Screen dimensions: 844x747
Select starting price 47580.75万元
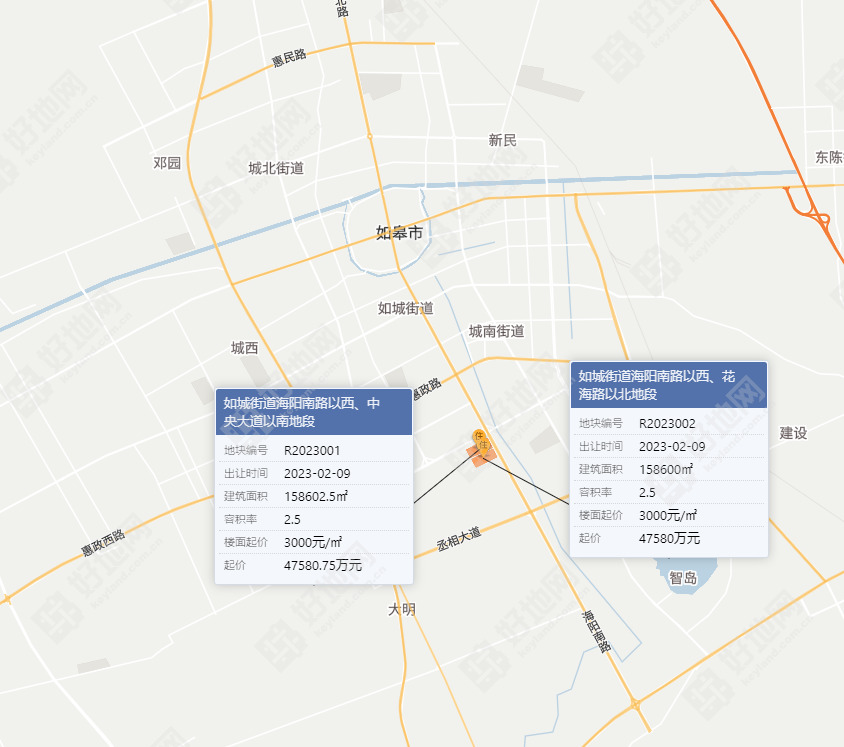(x=323, y=565)
